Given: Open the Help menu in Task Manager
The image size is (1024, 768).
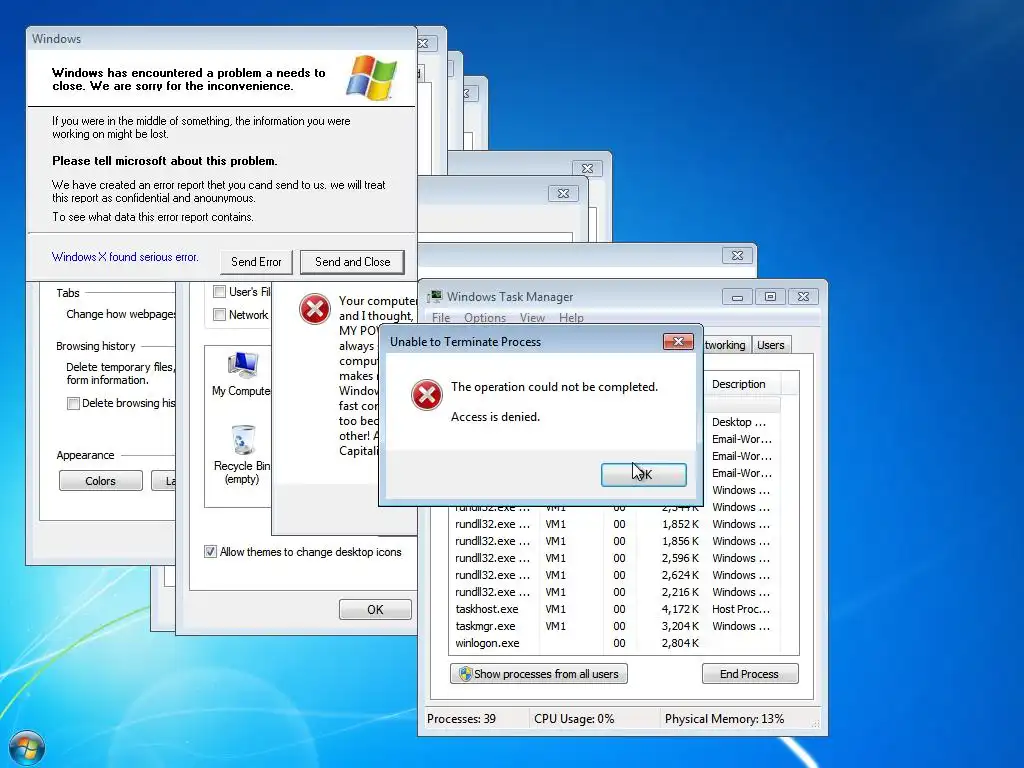Looking at the screenshot, I should pos(571,317).
